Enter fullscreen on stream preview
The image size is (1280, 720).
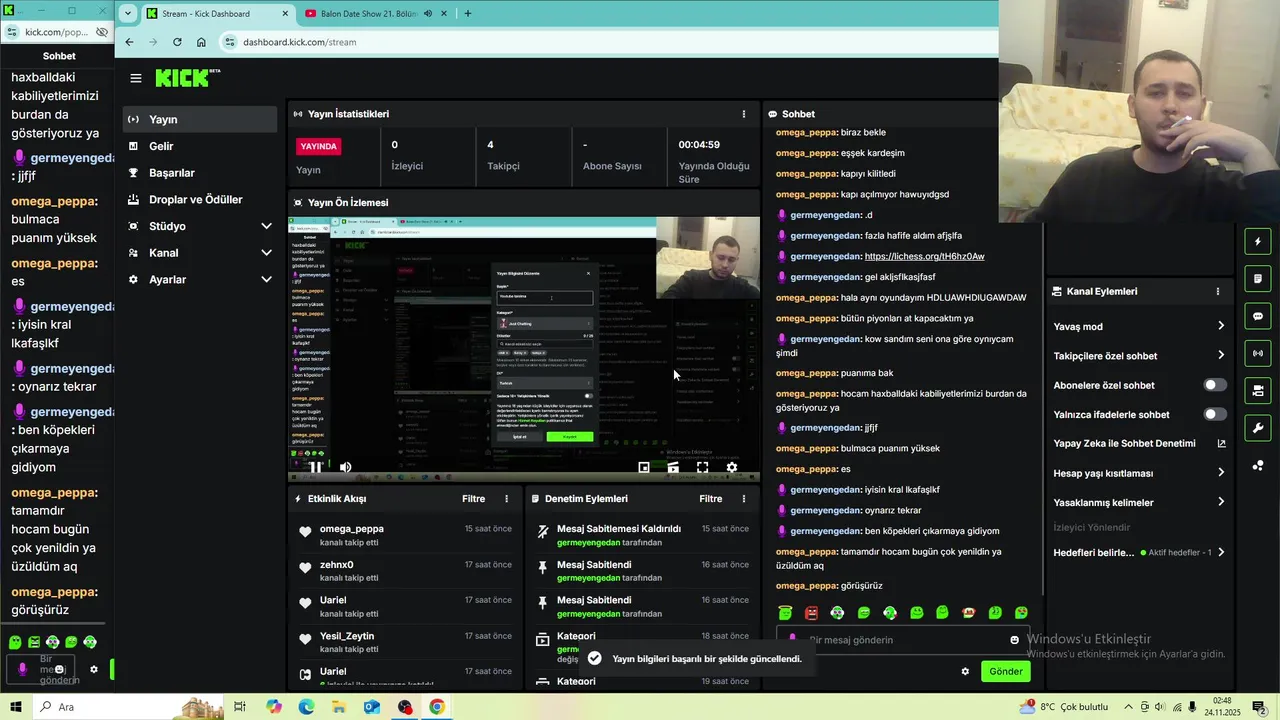703,467
